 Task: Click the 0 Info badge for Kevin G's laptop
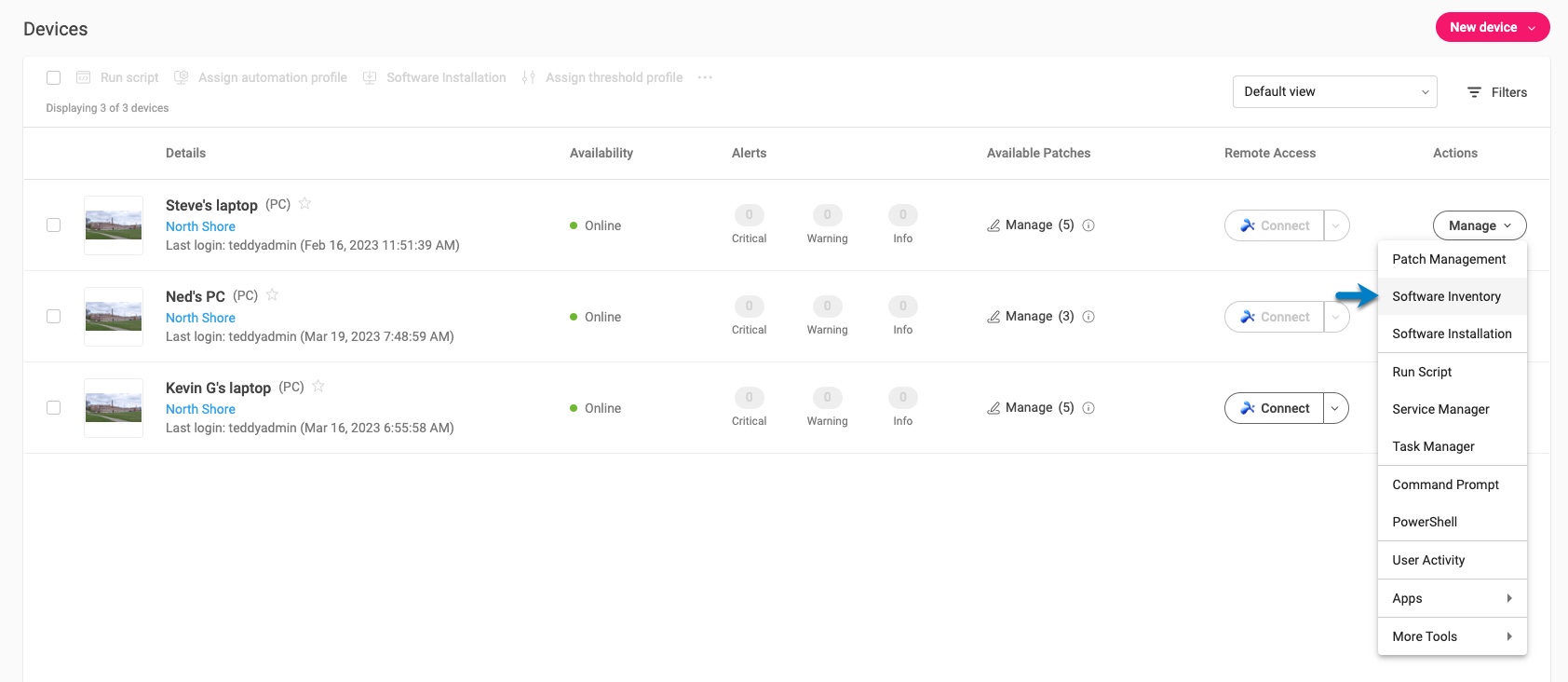pos(902,398)
